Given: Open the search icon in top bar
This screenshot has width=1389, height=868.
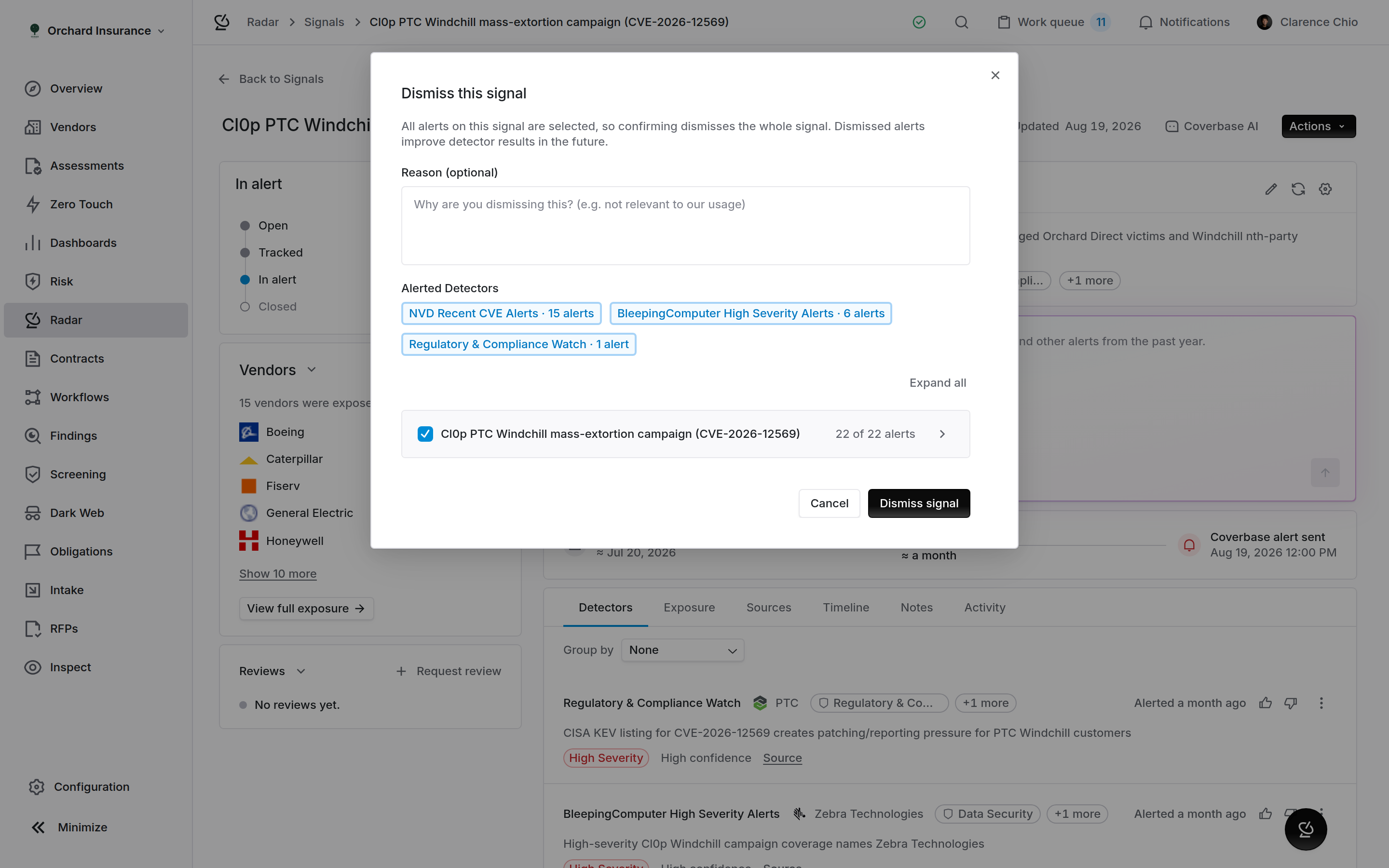Looking at the screenshot, I should (961, 22).
